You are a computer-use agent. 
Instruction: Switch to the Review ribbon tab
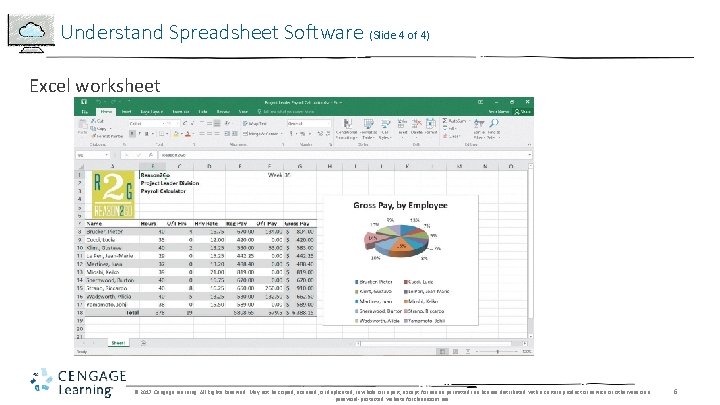pos(223,112)
